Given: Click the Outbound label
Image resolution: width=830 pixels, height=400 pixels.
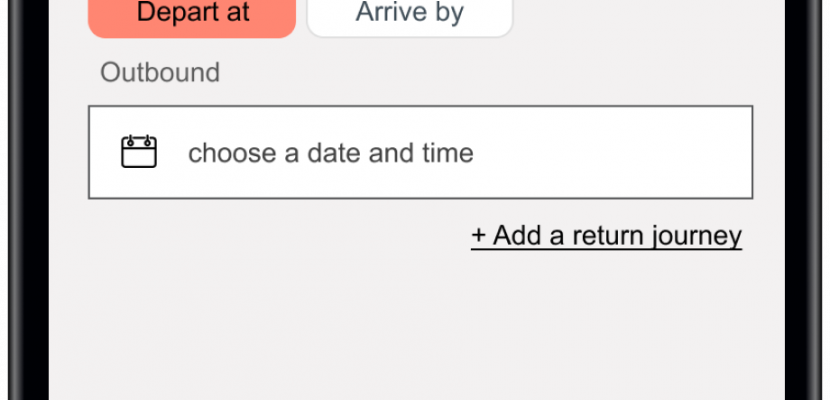Looking at the screenshot, I should pyautogui.click(x=160, y=72).
